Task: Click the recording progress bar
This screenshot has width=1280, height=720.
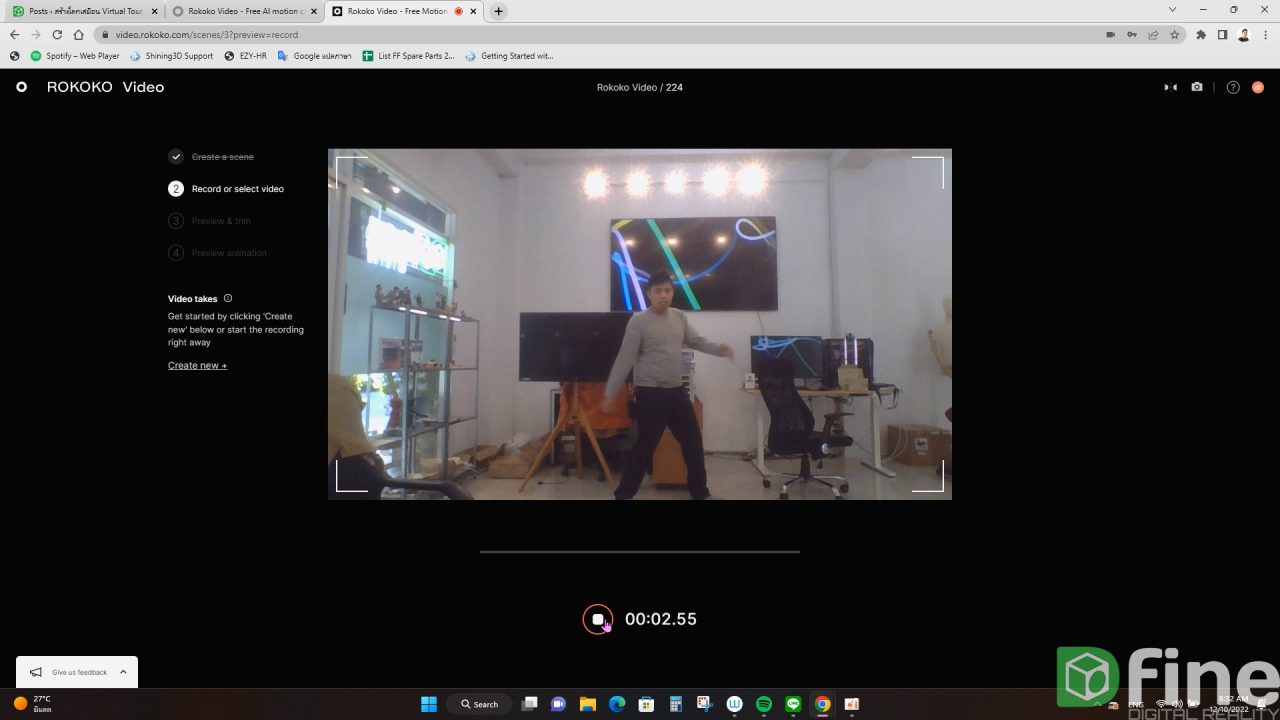Action: pyautogui.click(x=639, y=551)
